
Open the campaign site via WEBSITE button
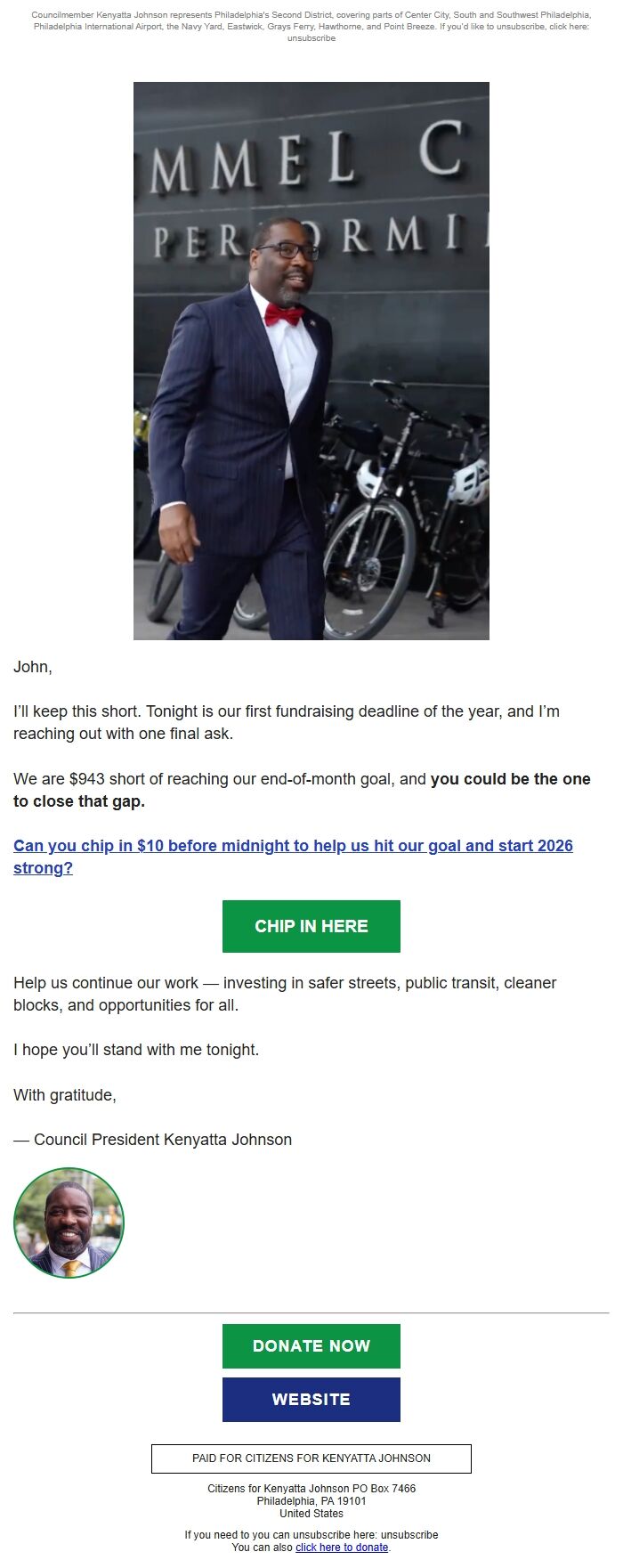(x=311, y=1399)
